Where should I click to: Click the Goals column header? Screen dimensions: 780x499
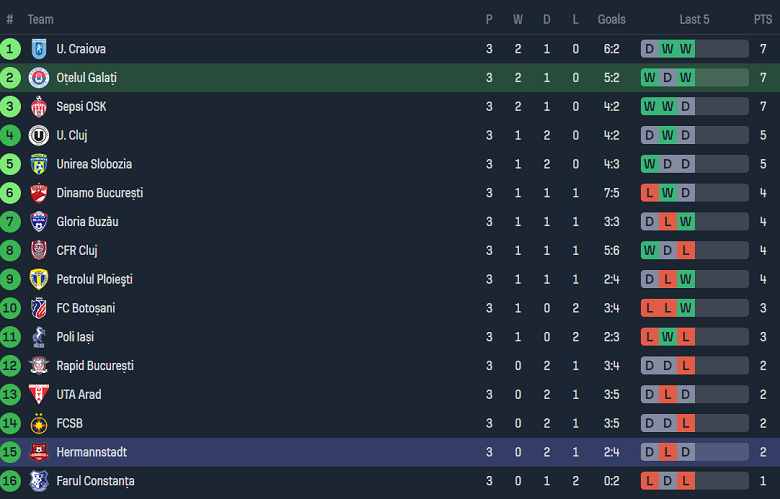point(611,19)
